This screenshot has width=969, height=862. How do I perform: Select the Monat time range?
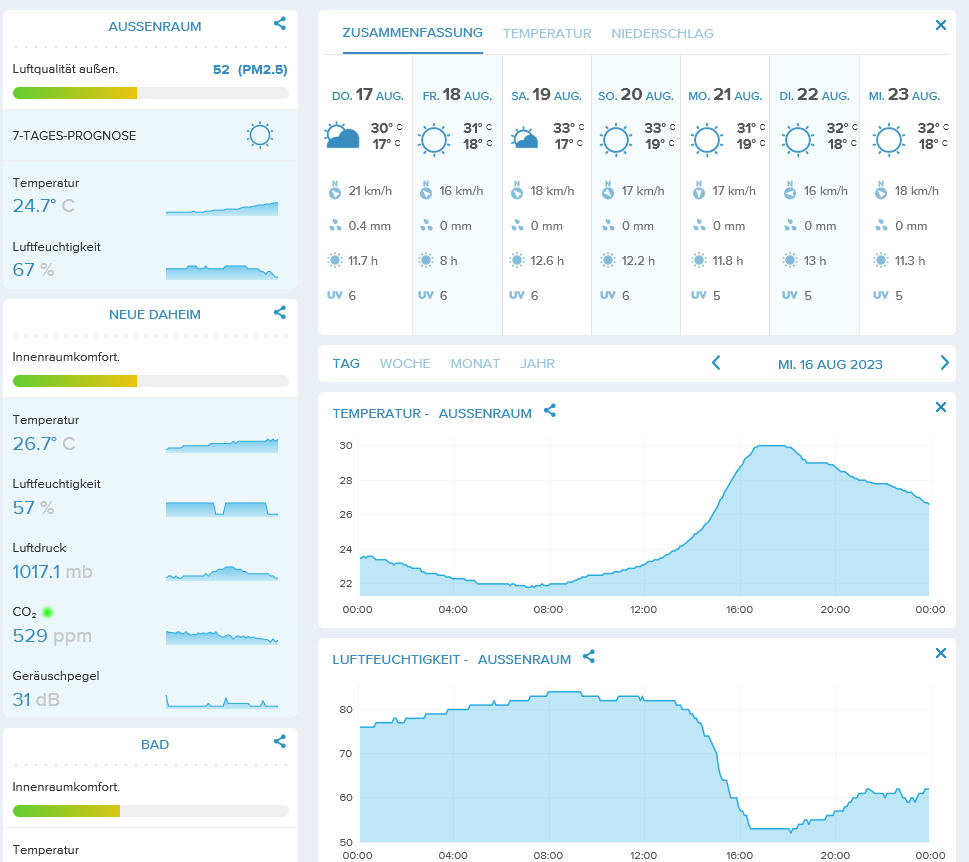pos(475,363)
